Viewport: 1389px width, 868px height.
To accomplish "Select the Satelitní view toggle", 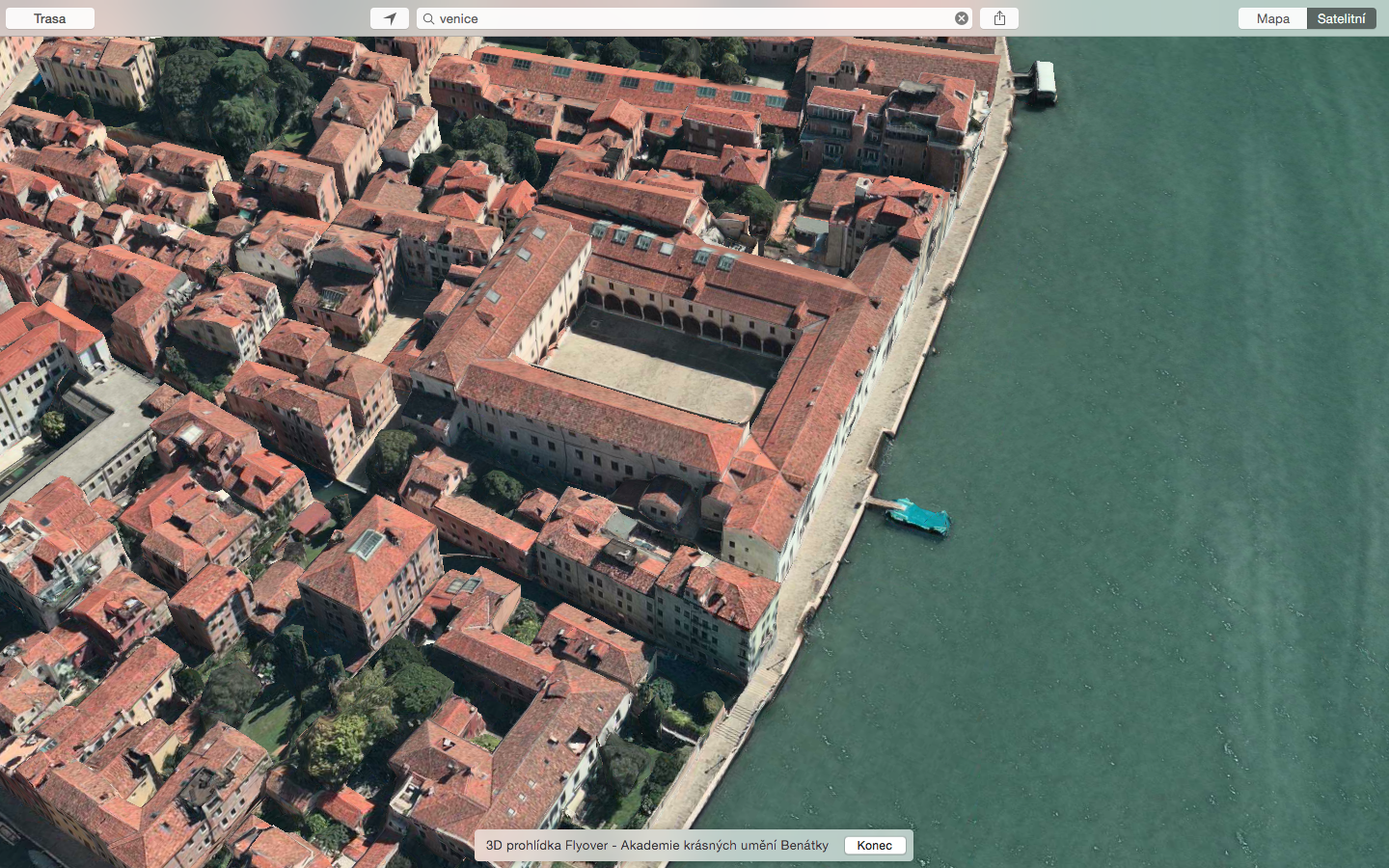I will point(1341,18).
